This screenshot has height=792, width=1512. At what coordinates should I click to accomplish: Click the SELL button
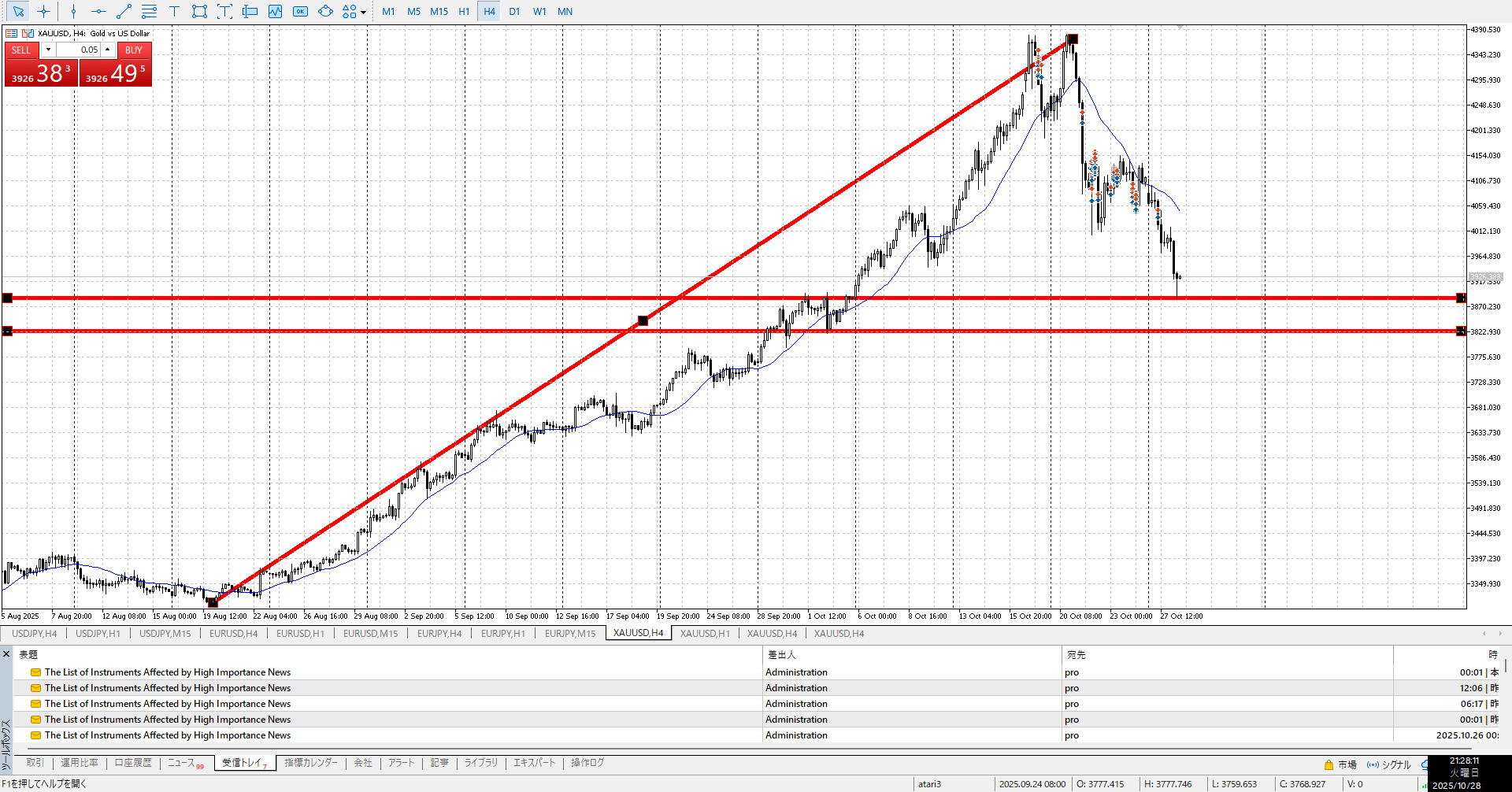tap(21, 50)
